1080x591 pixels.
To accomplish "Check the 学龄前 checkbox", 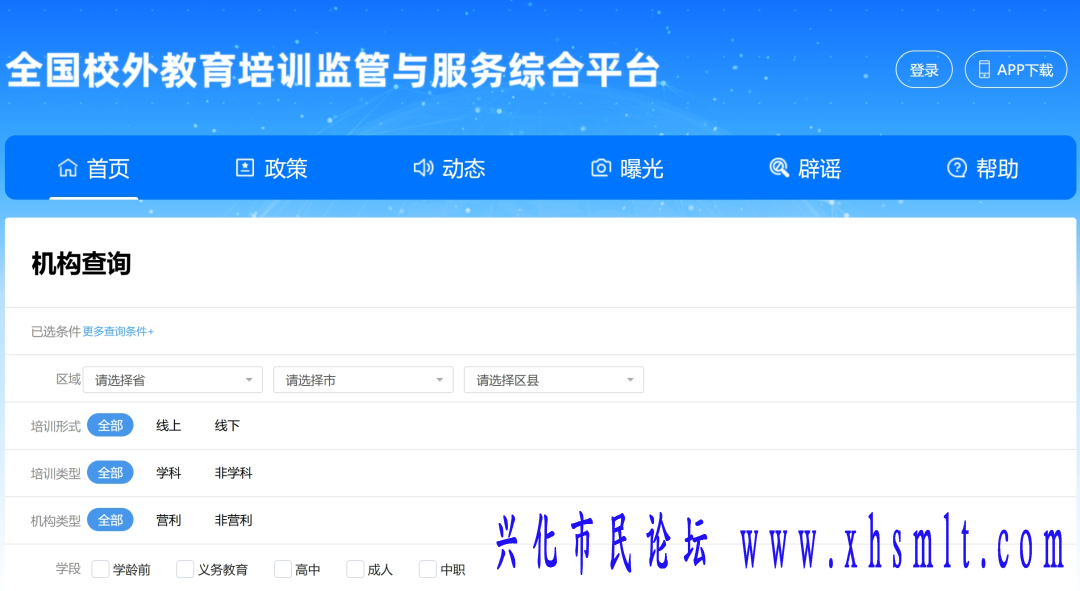I will [x=101, y=569].
